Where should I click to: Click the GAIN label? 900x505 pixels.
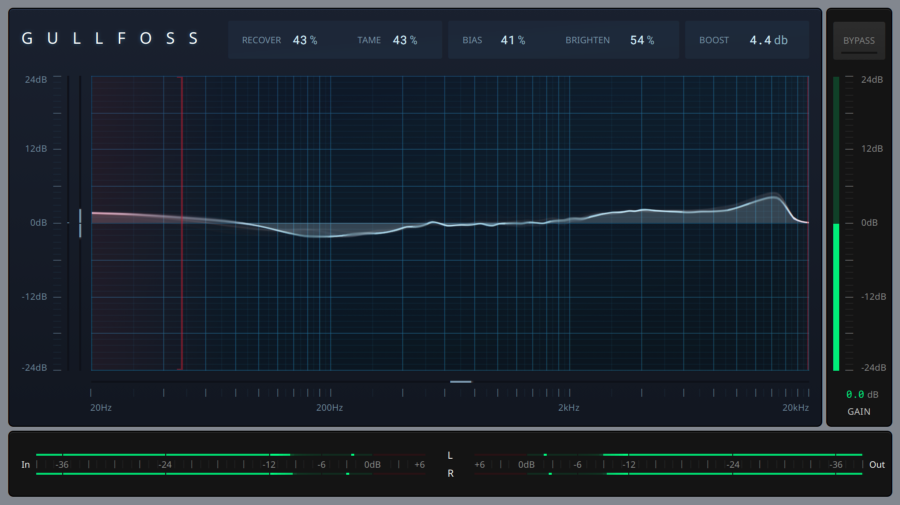859,411
